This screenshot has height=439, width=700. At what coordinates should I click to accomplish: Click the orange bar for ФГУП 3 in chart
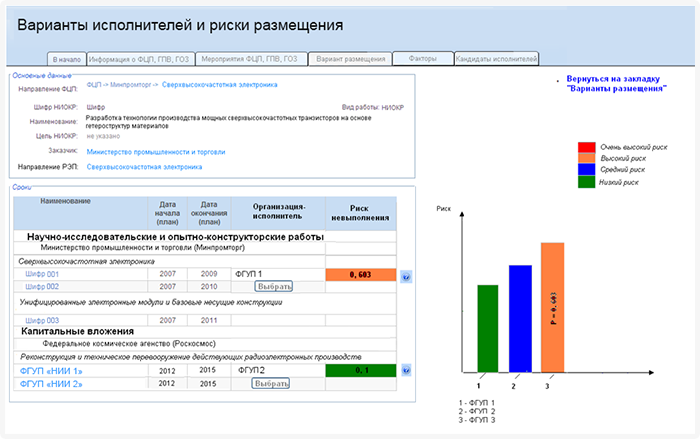click(x=552, y=305)
